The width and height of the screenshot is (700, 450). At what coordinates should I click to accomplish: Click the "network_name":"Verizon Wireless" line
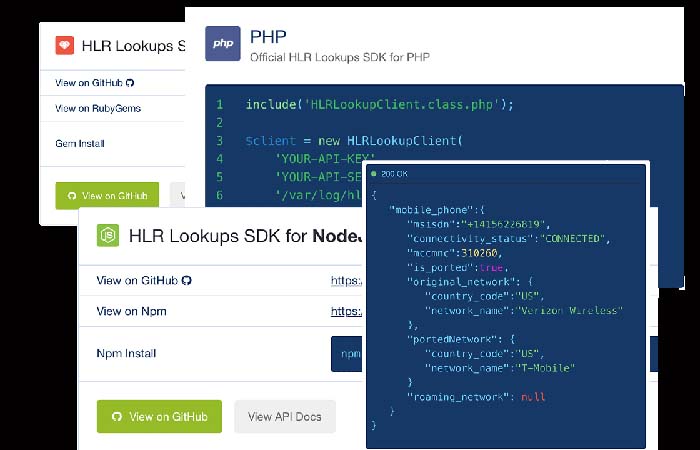click(x=524, y=310)
